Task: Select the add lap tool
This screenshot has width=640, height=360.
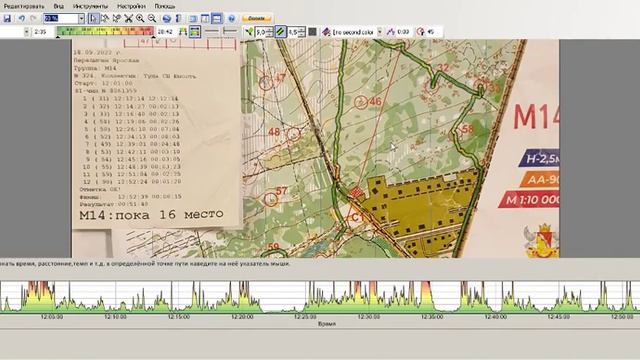Action: [x=117, y=18]
